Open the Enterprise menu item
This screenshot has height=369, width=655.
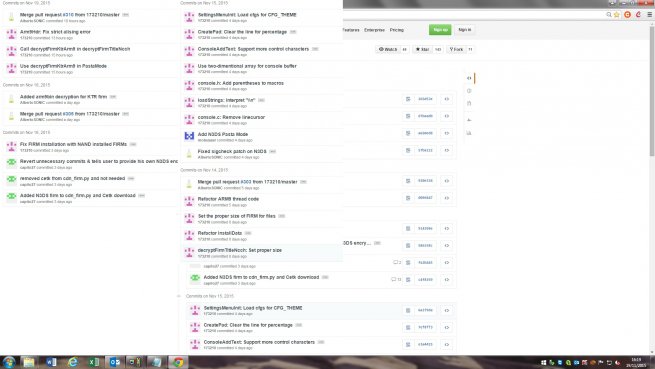pyautogui.click(x=374, y=30)
